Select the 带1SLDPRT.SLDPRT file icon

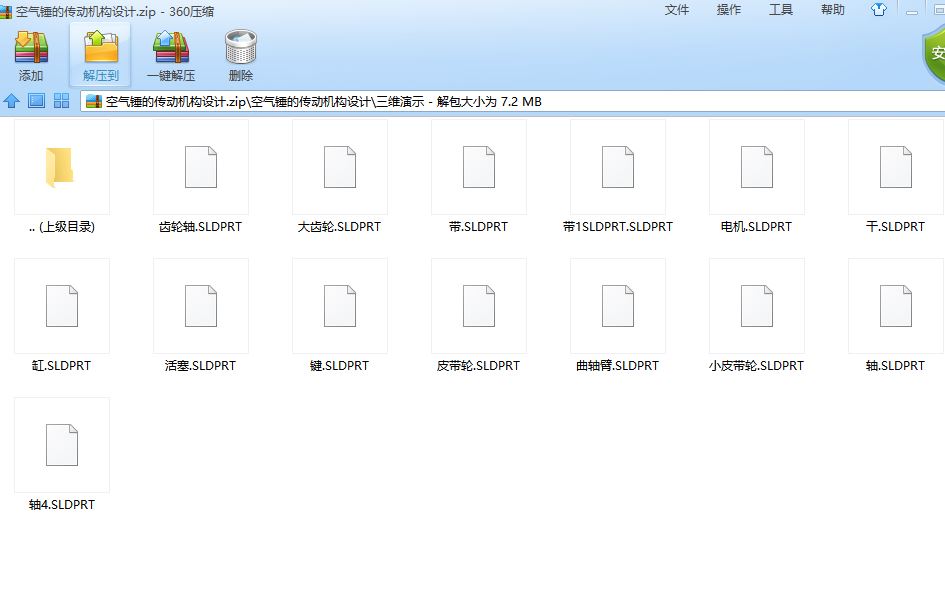(x=618, y=167)
